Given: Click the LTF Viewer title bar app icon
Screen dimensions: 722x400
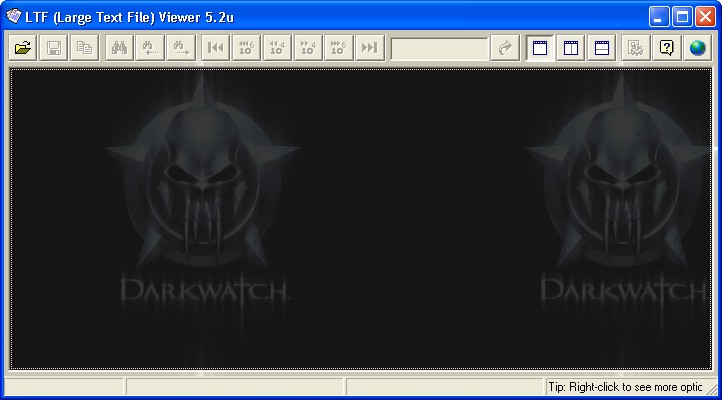Looking at the screenshot, I should coord(13,17).
